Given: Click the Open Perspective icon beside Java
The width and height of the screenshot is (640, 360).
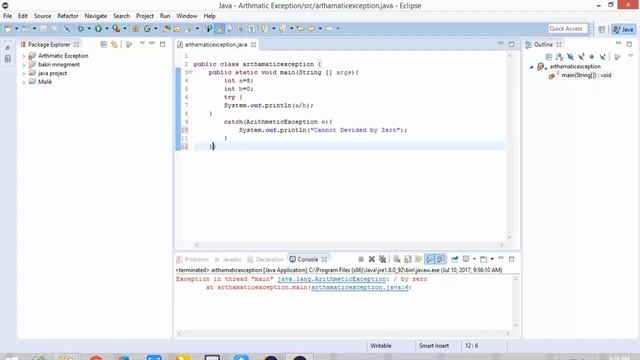Looking at the screenshot, I should tap(602, 29).
